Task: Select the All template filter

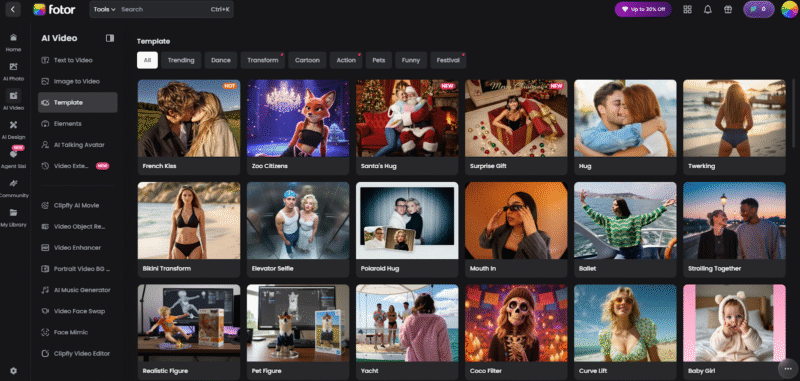Action: coord(147,60)
